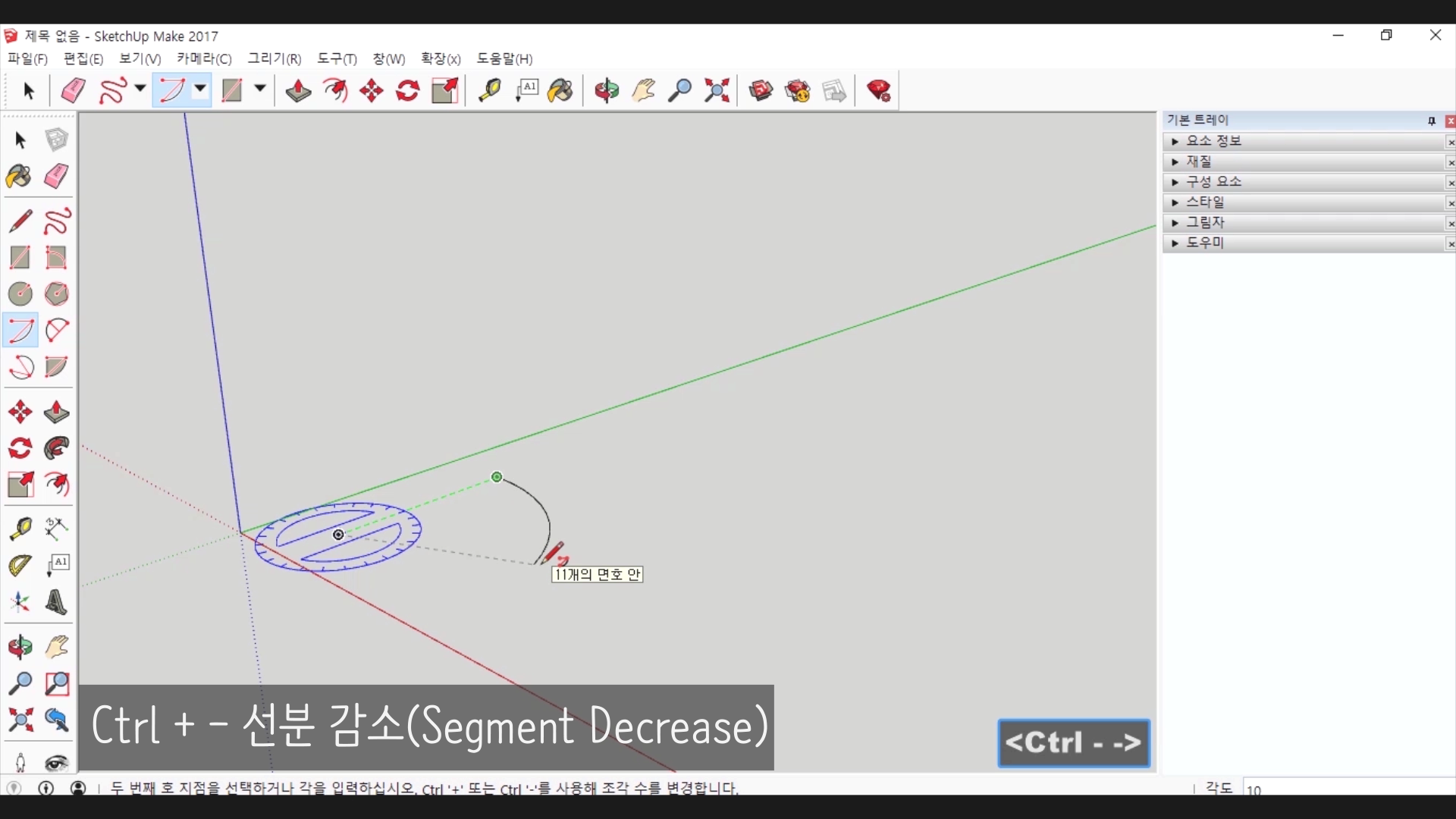The image size is (1456, 819).
Task: Expand the 요소 정보 panel
Action: (x=1213, y=141)
